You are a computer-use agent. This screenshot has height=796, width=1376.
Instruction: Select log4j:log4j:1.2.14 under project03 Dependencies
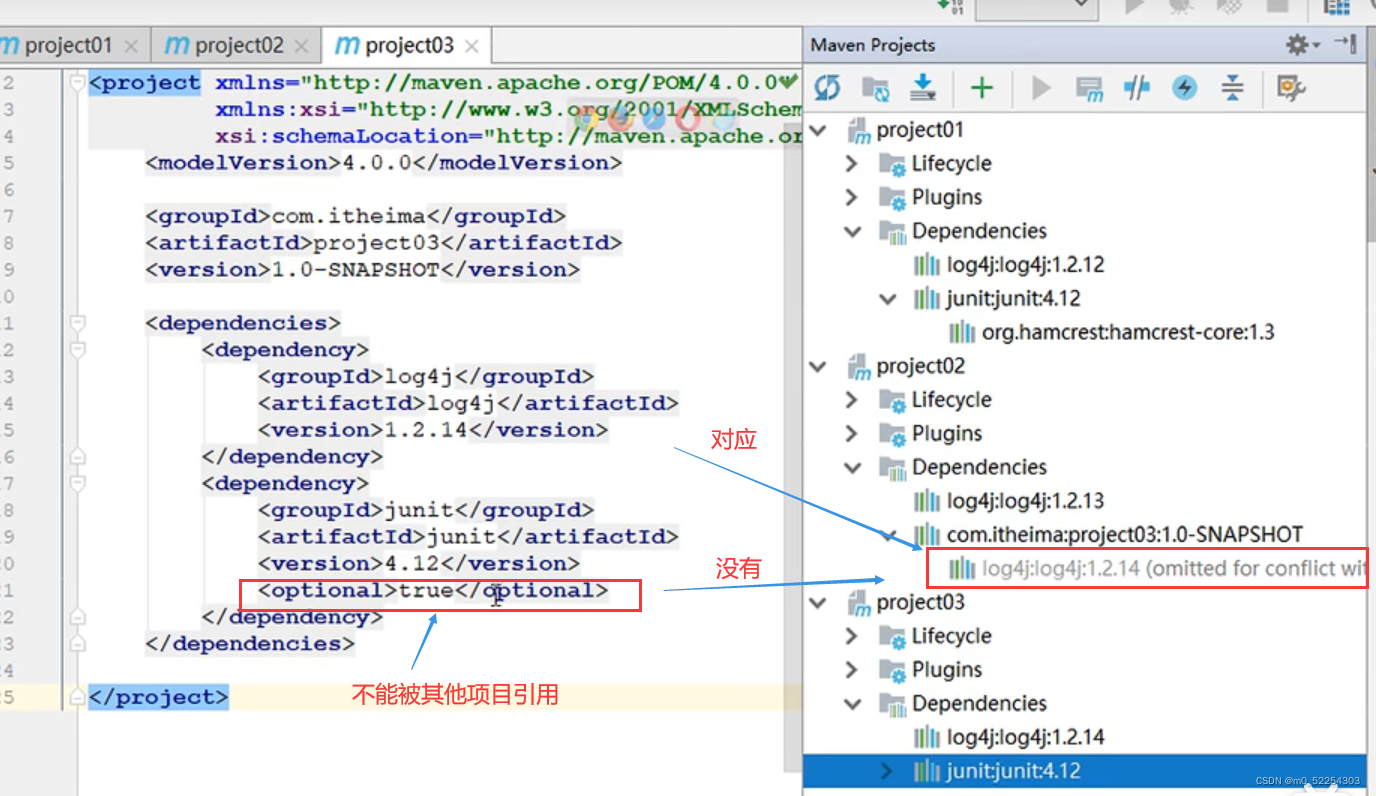click(x=1025, y=738)
